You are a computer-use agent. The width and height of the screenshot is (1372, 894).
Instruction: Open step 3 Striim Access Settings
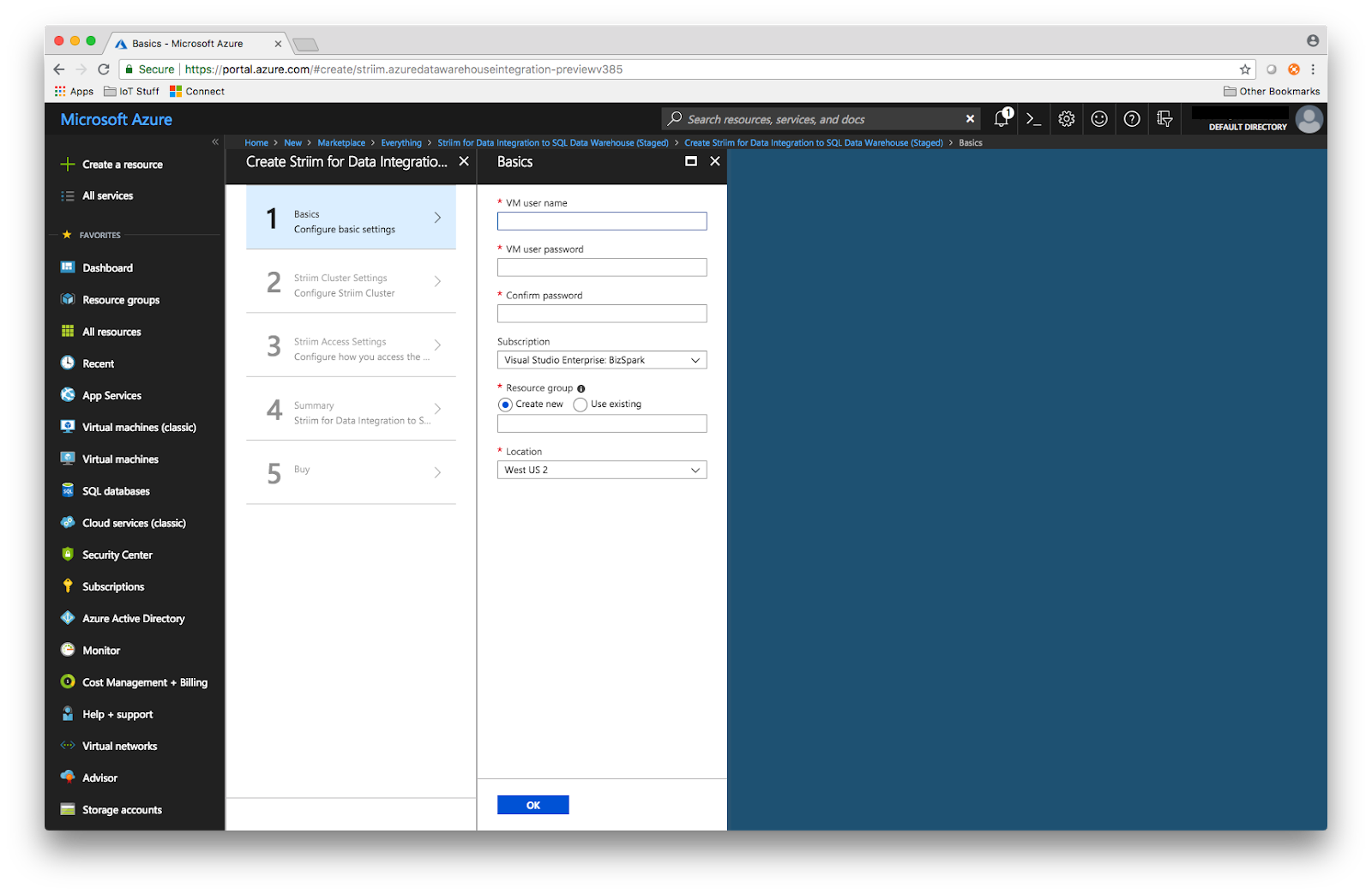pos(351,345)
